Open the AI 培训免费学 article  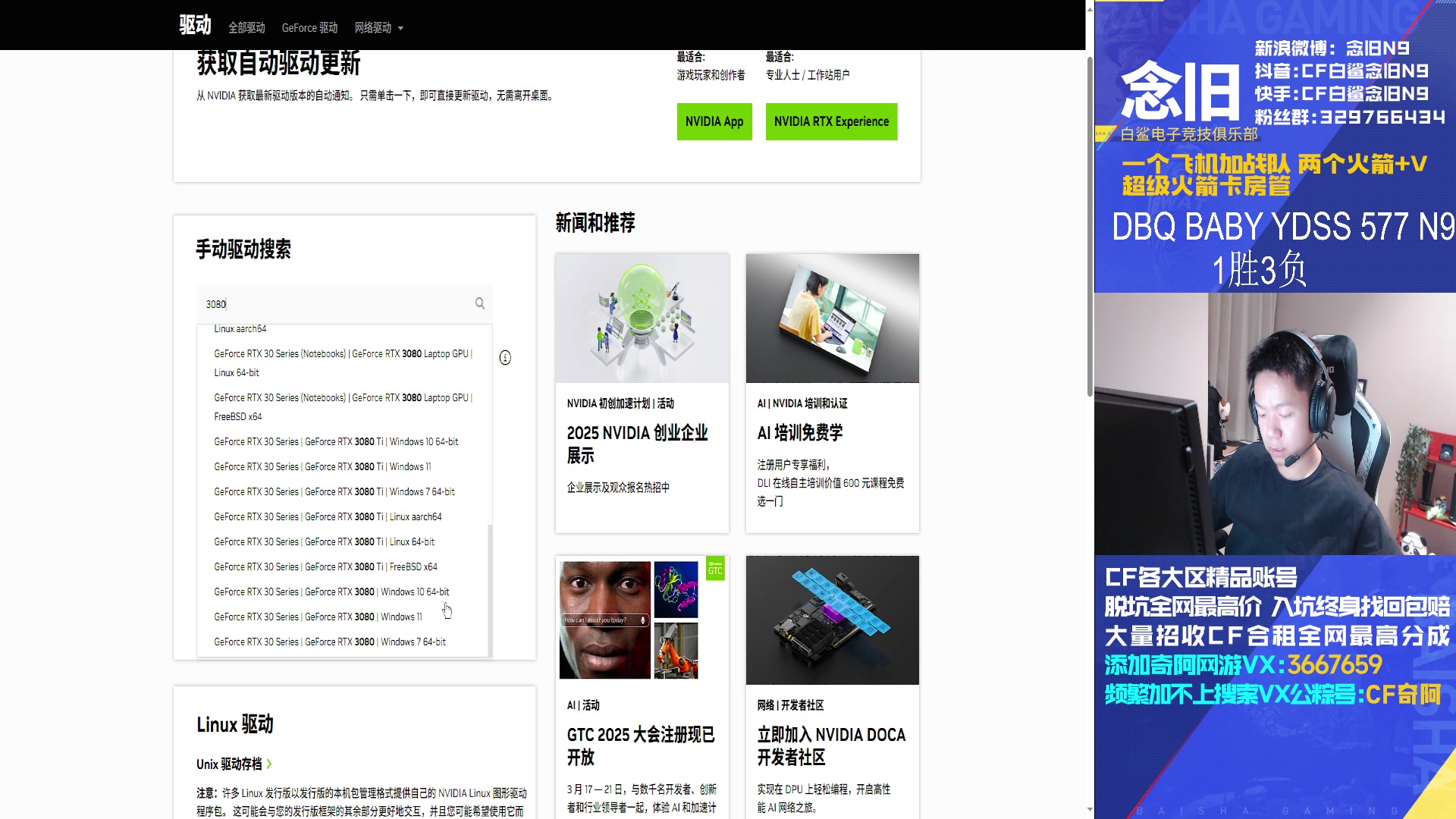[800, 433]
